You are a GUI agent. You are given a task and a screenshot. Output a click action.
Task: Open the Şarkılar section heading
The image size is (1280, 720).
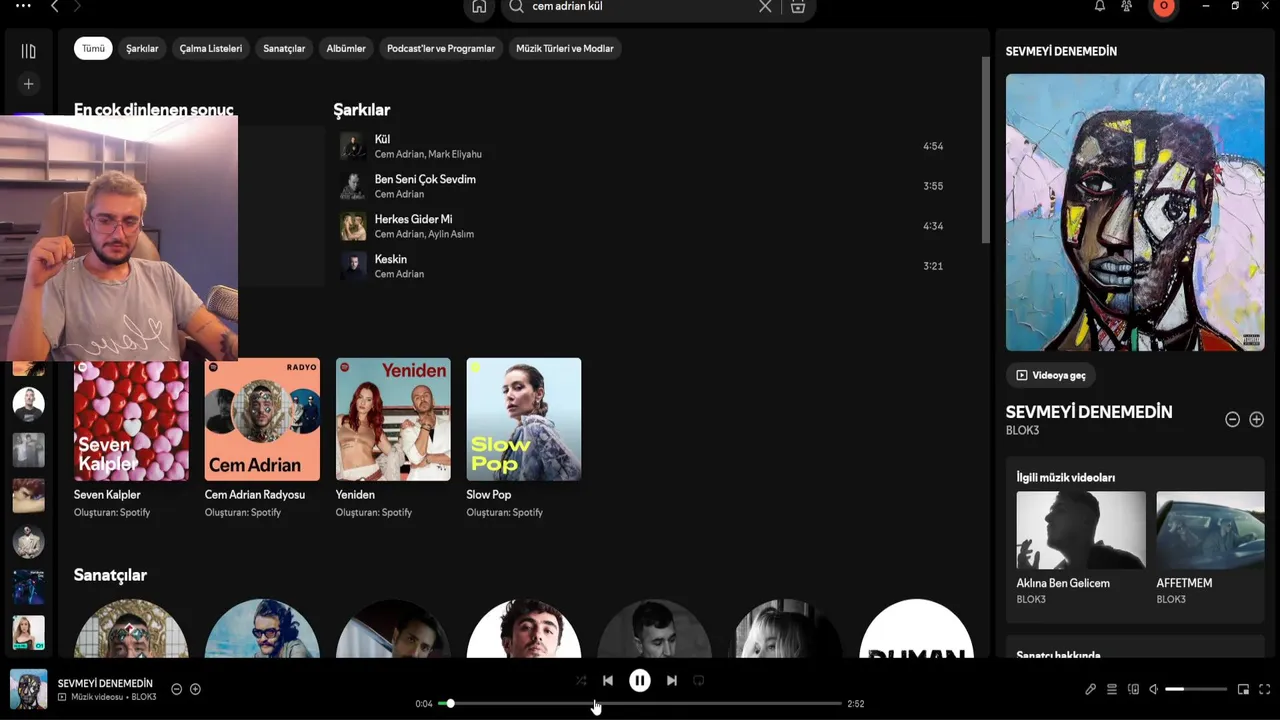coord(362,110)
